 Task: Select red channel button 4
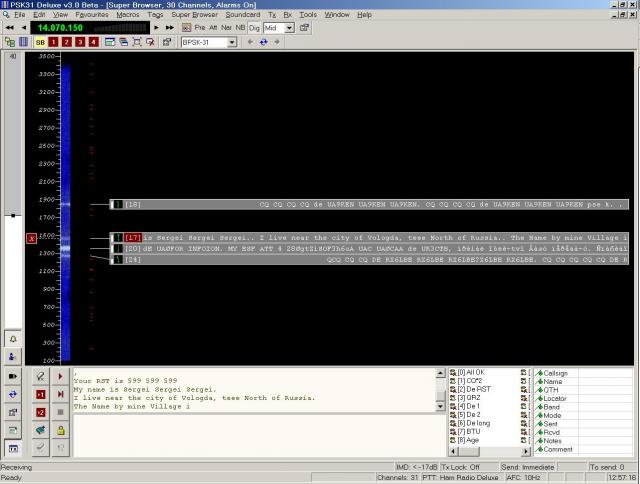pos(93,42)
